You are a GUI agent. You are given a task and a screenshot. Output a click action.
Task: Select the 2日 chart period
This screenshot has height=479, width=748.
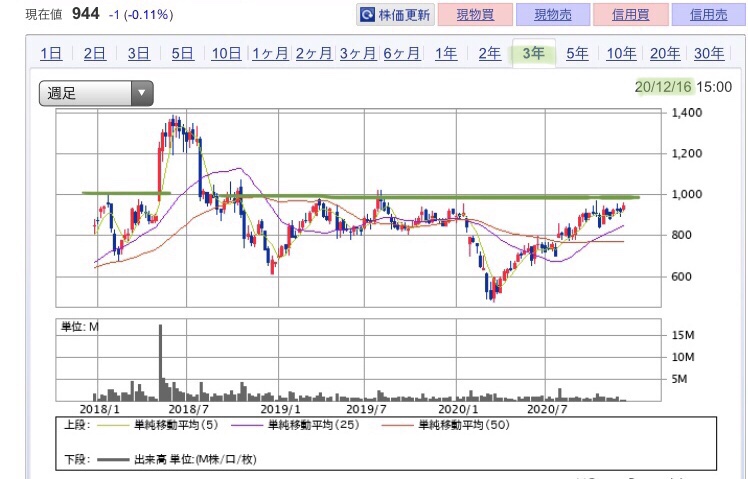[95, 53]
